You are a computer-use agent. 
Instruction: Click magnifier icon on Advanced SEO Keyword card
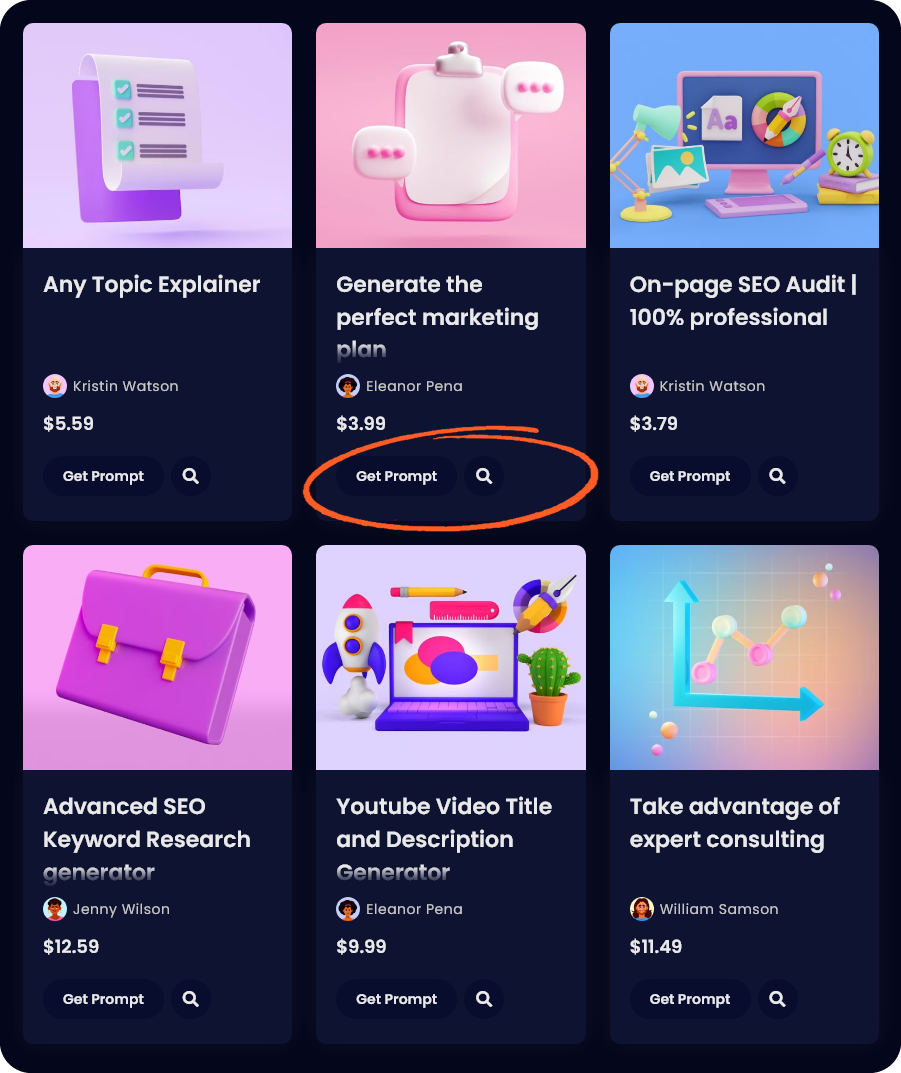pos(191,998)
